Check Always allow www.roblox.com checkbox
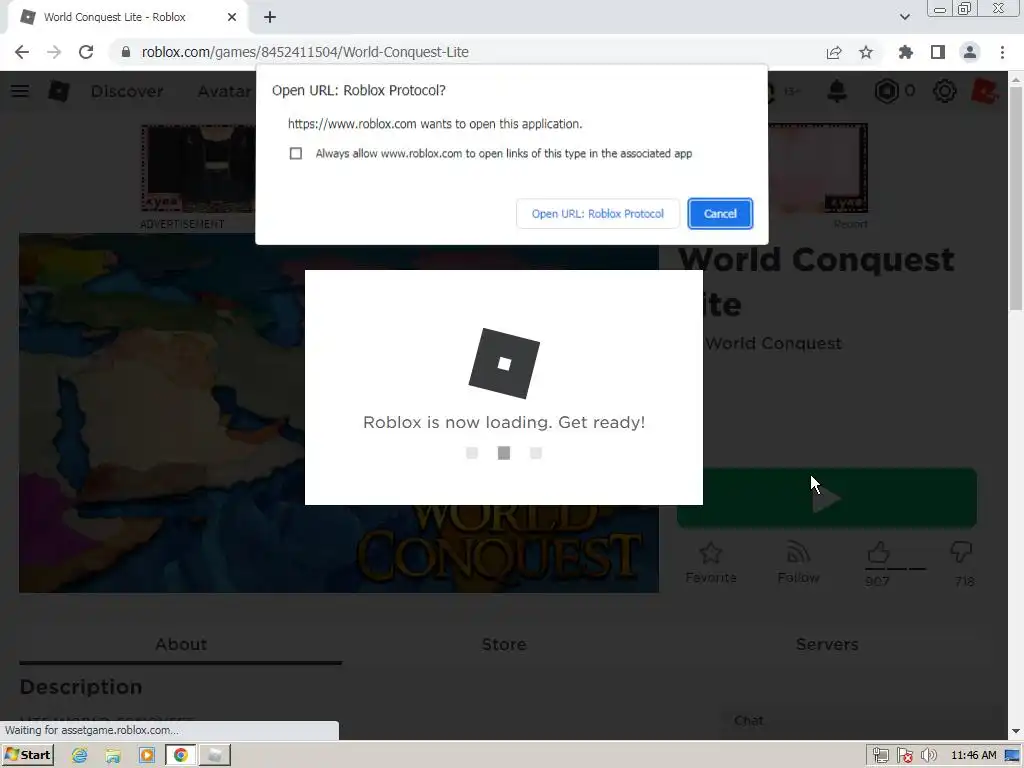1024x768 pixels. tap(296, 153)
